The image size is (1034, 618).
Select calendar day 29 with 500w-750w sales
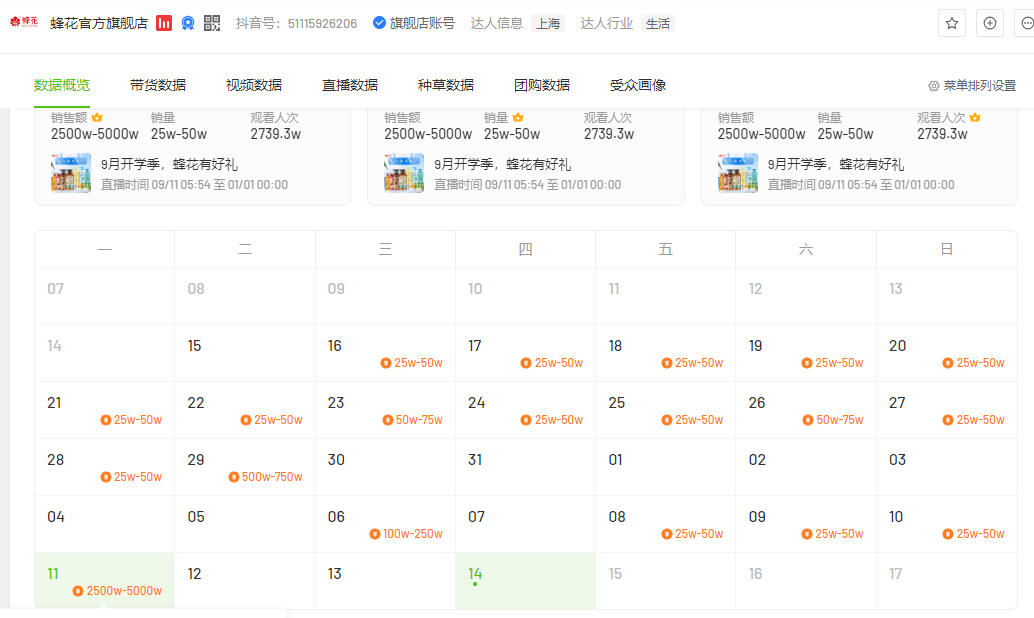pyautogui.click(x=244, y=468)
